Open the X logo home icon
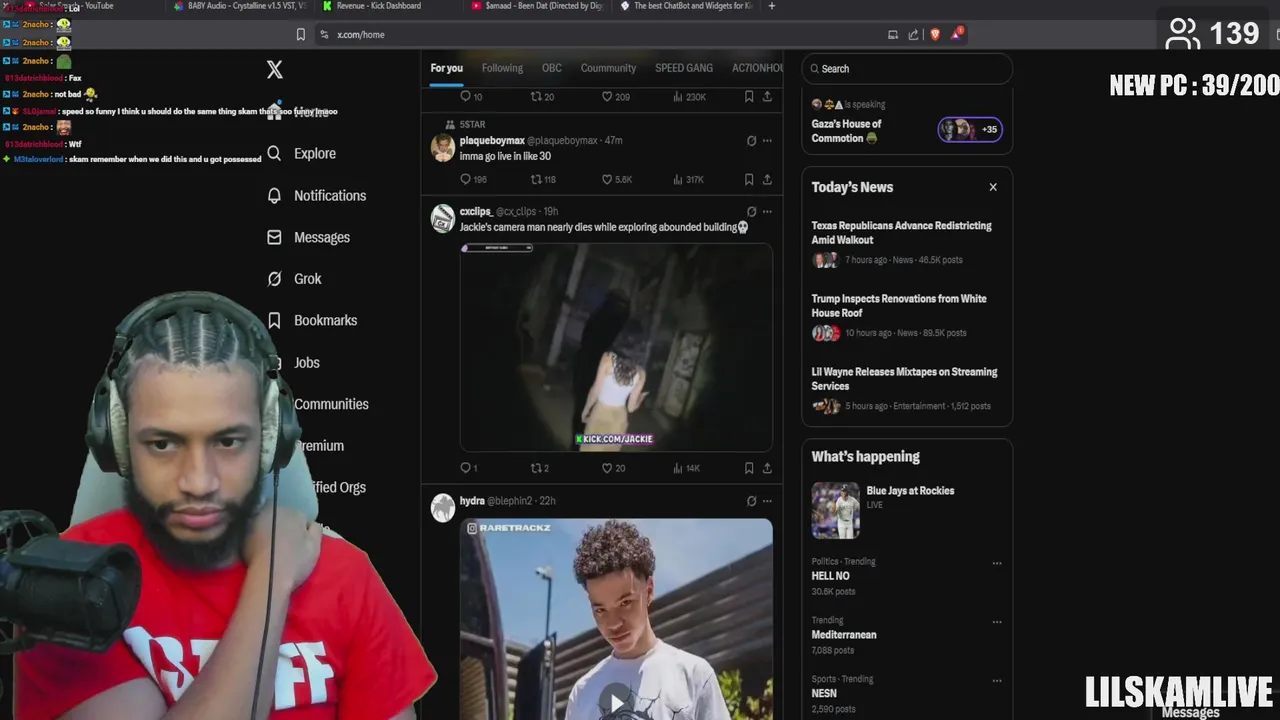 (275, 69)
